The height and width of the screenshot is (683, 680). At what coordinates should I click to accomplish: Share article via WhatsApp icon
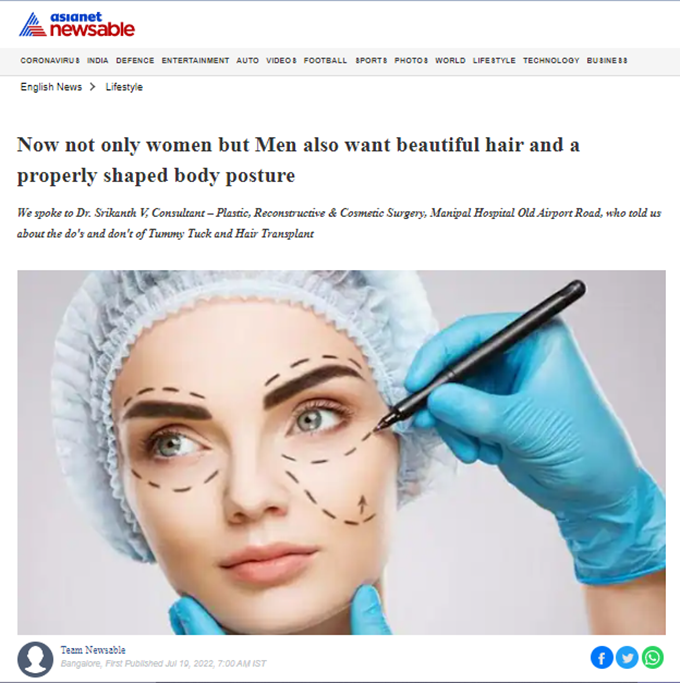[x=653, y=657]
